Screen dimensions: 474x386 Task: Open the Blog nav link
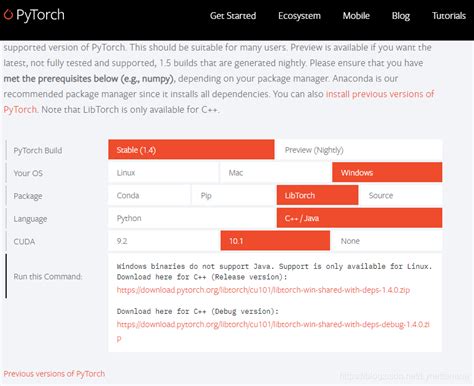pyautogui.click(x=400, y=16)
